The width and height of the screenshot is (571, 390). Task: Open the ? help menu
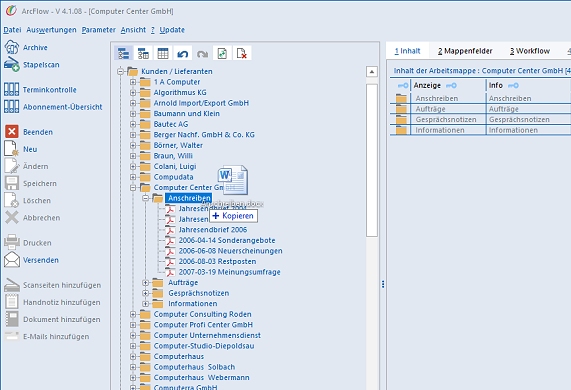pos(153,30)
